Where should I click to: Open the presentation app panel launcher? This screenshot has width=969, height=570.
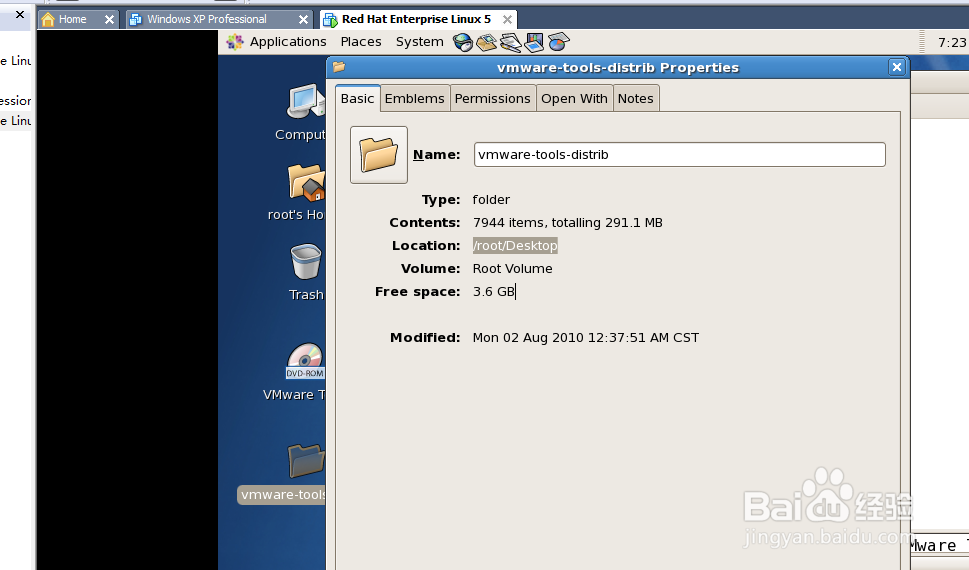pyautogui.click(x=534, y=42)
